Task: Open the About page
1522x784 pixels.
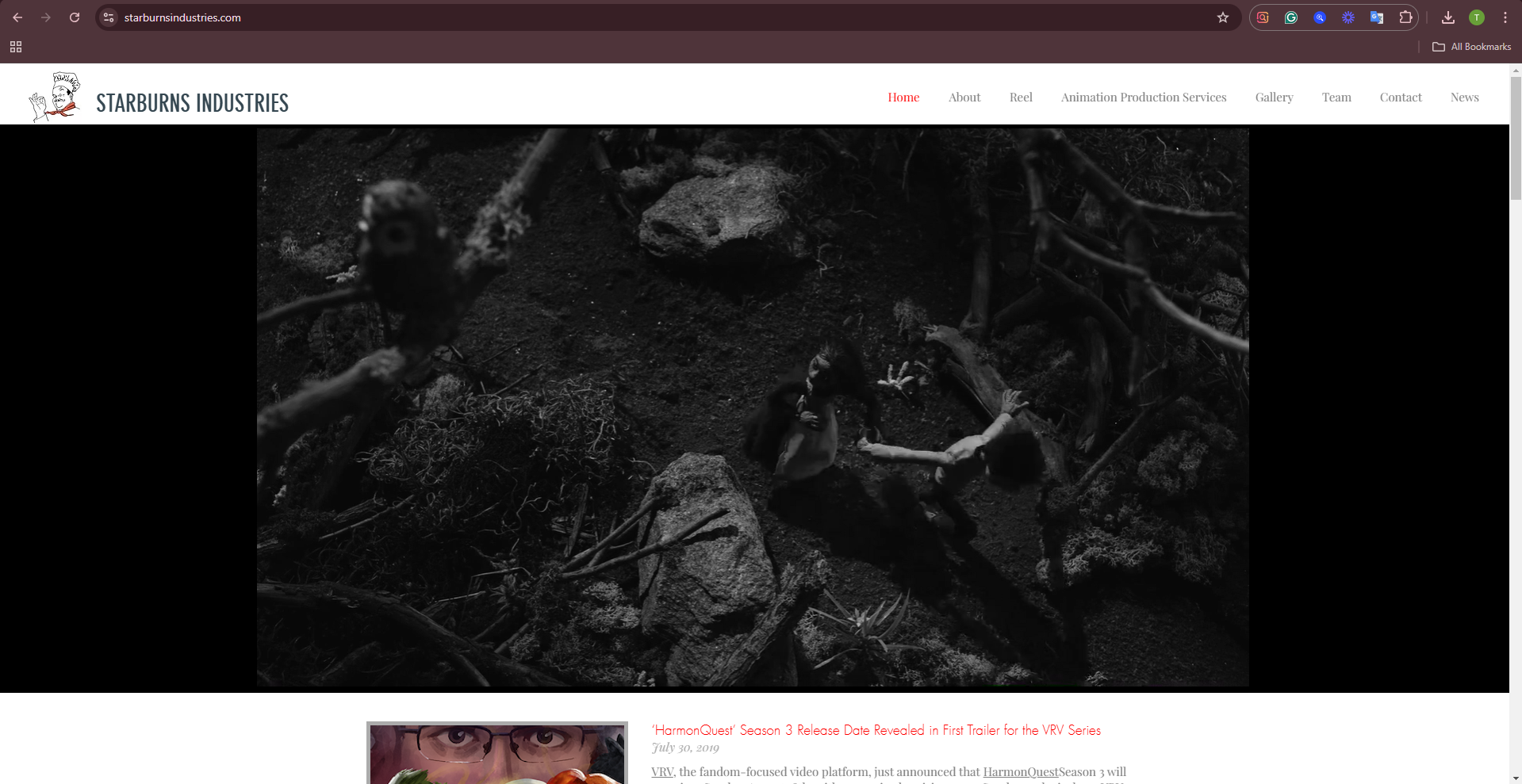Action: 964,98
